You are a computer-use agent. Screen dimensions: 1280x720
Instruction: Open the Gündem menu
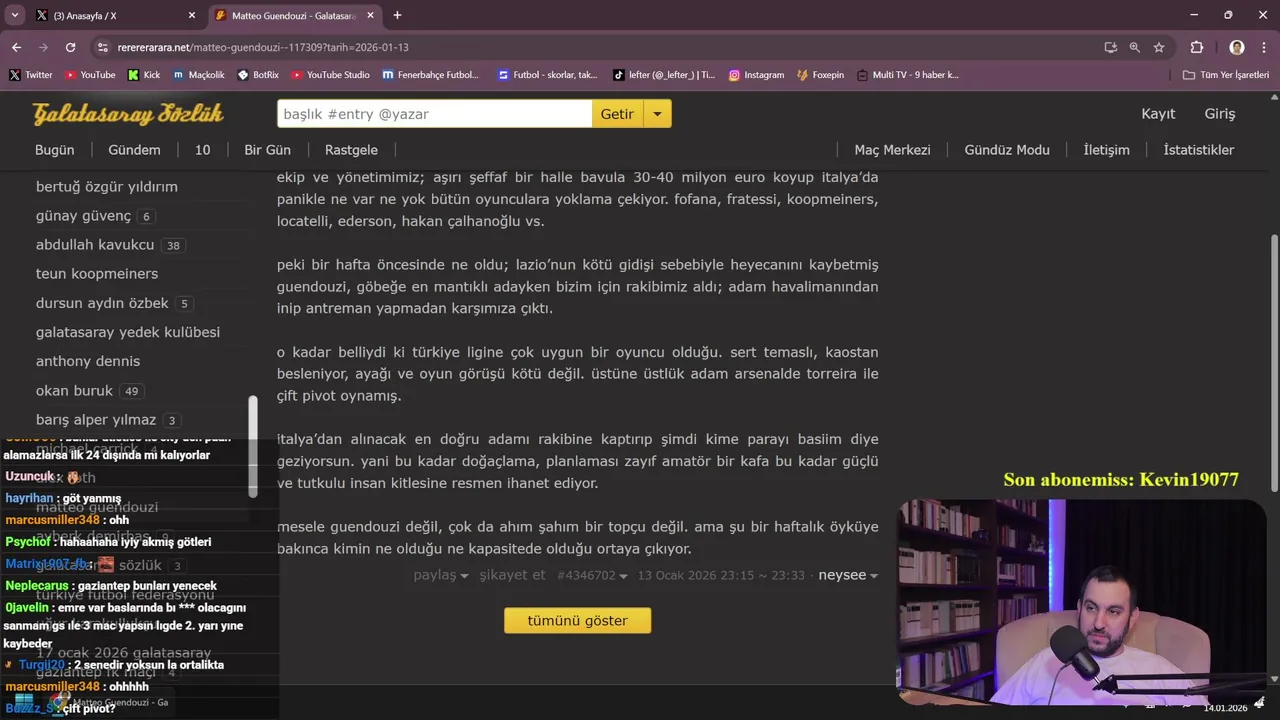tap(134, 150)
